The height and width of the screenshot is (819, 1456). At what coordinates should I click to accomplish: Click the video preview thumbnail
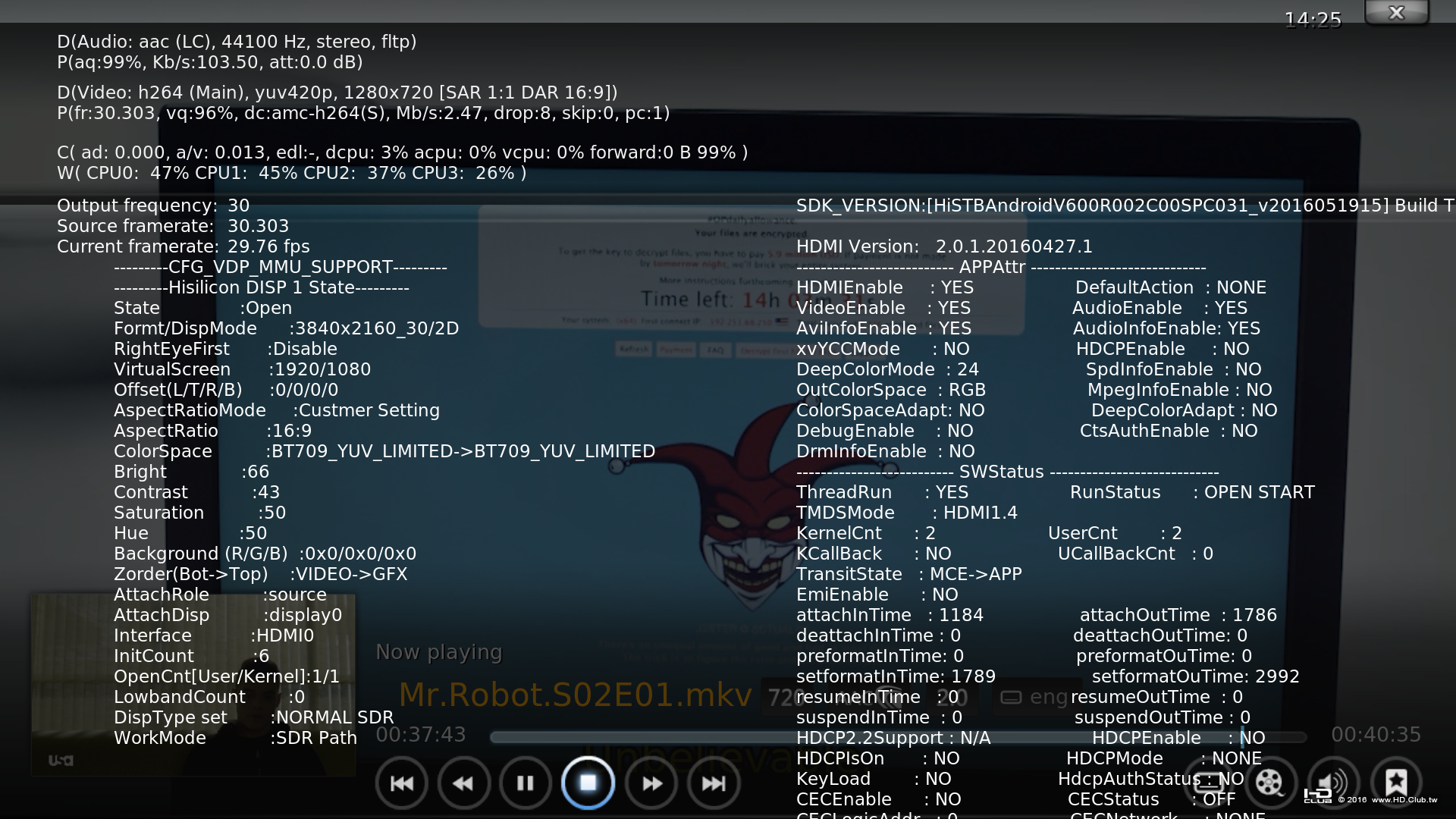pyautogui.click(x=193, y=685)
